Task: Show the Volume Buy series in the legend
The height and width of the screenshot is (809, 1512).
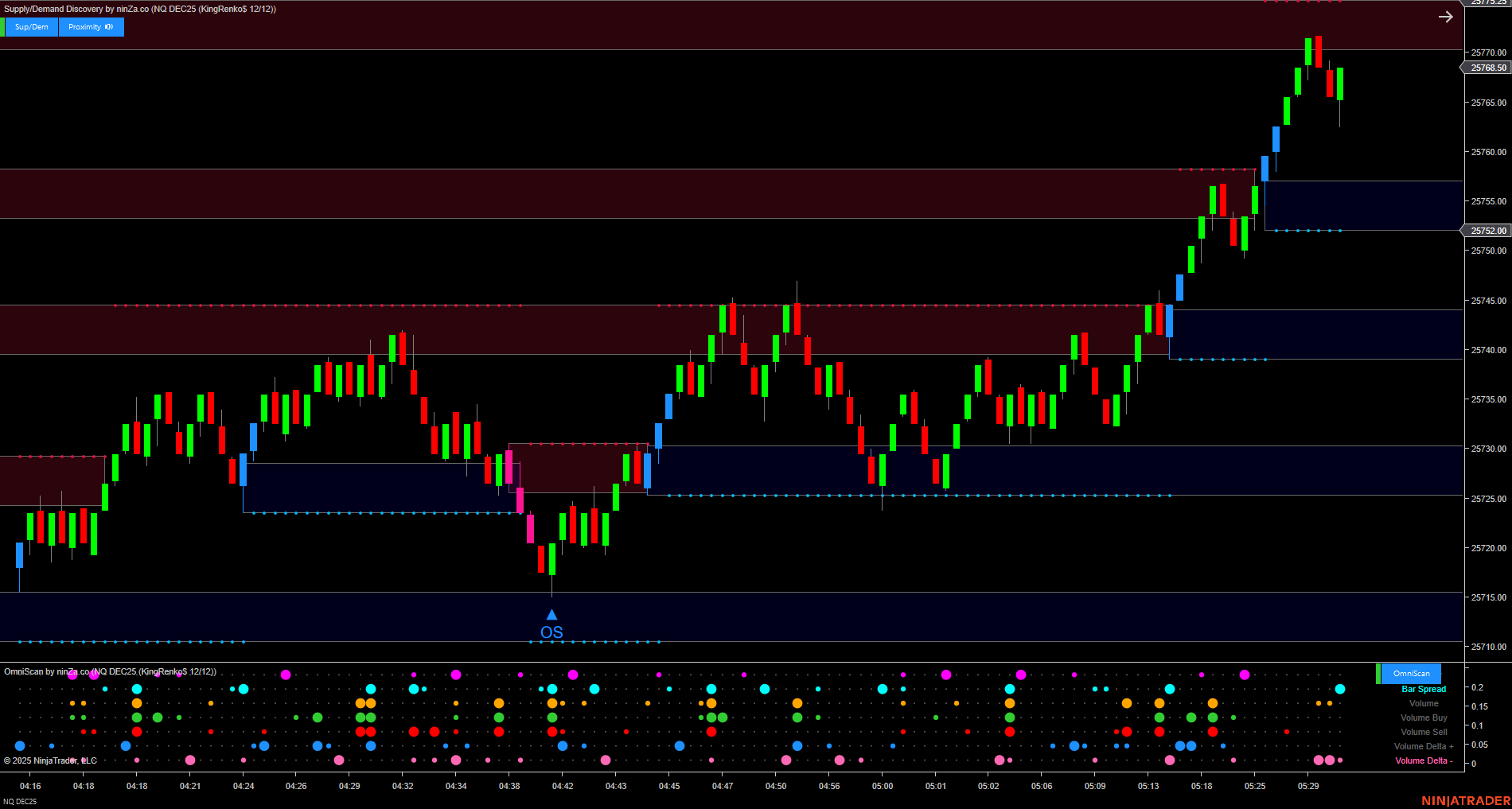Action: click(1424, 718)
